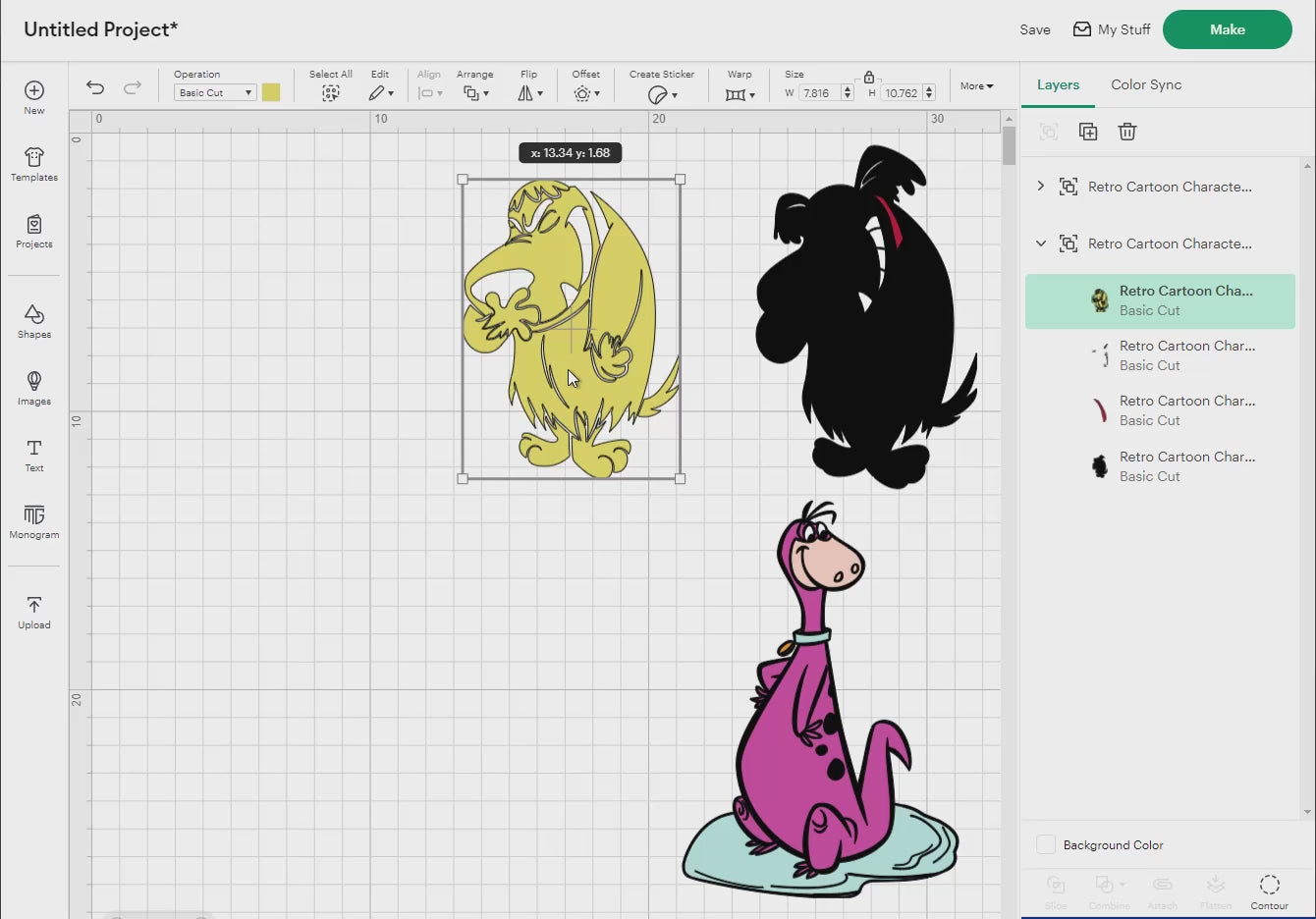1316x919 pixels.
Task: Click the canvas vertical scrollbar thumb
Action: [1009, 145]
